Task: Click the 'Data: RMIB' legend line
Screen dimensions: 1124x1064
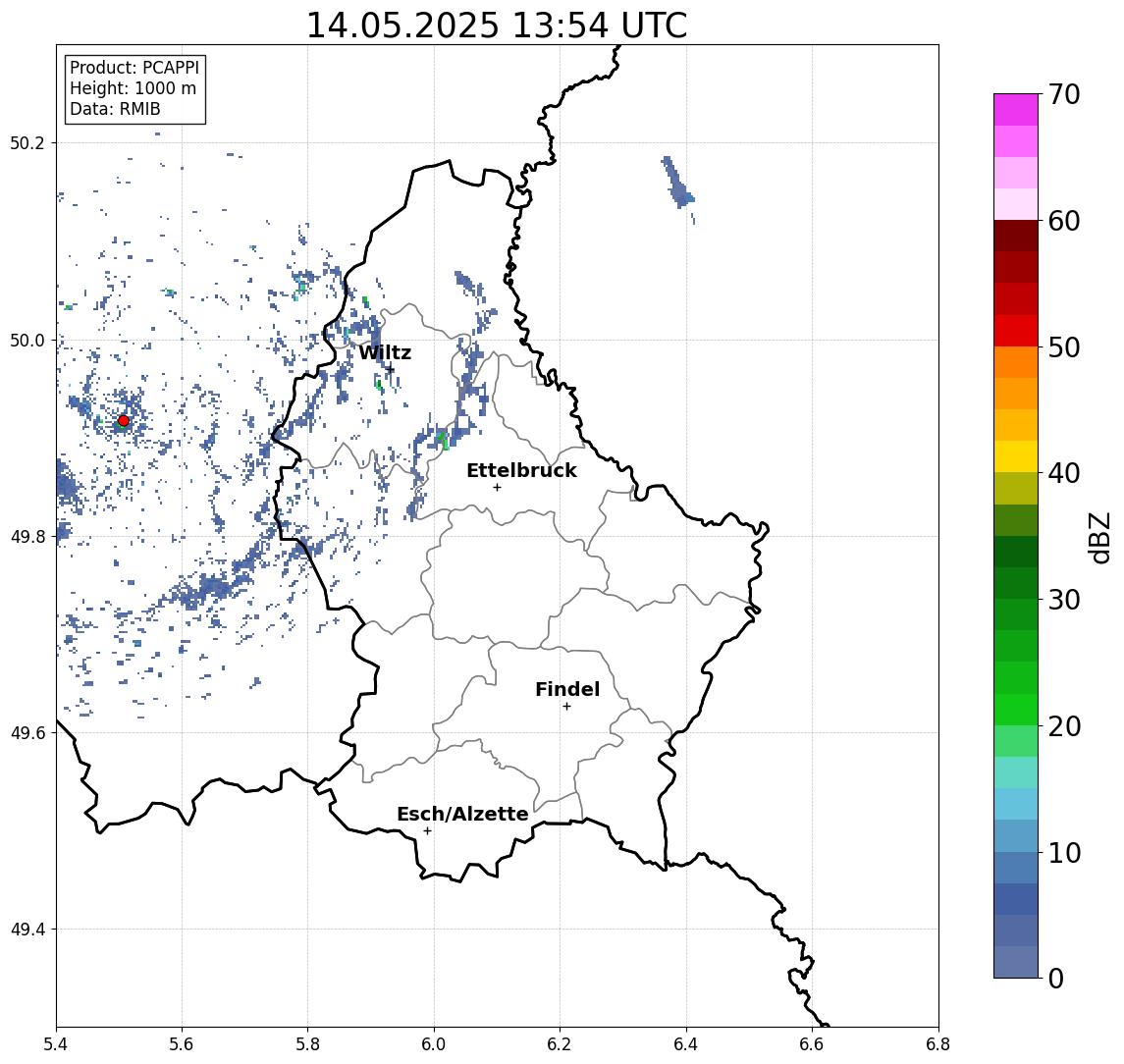Action: coord(115,109)
